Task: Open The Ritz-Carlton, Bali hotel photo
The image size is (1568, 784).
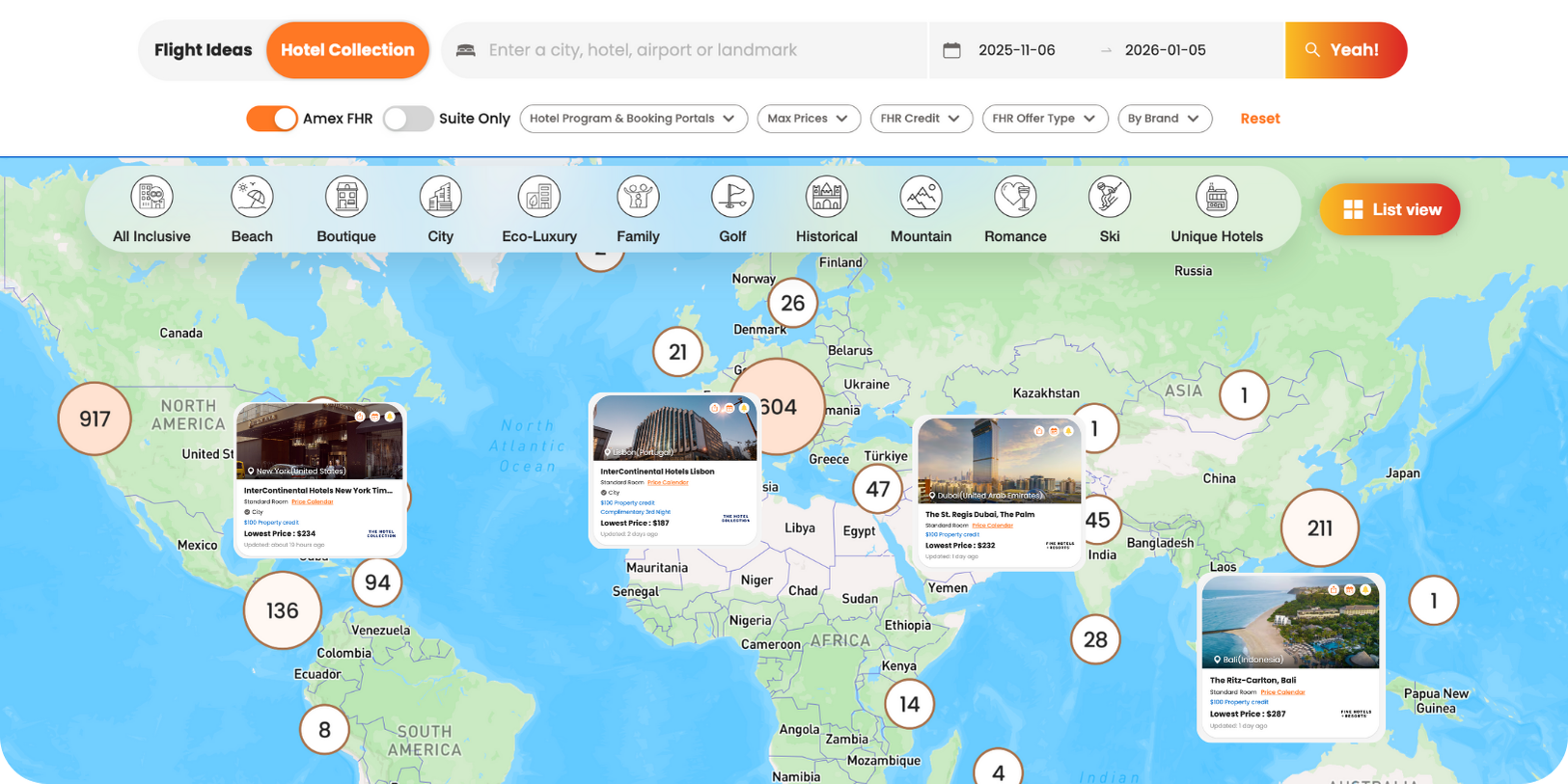Action: tap(1291, 623)
